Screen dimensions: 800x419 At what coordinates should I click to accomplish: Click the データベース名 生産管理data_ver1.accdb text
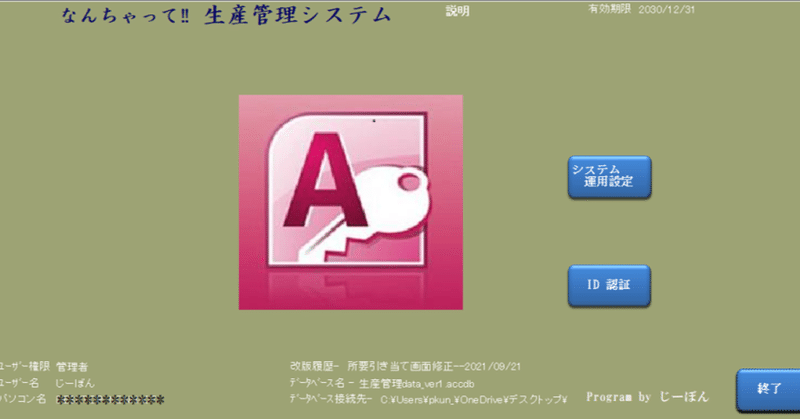(382, 383)
